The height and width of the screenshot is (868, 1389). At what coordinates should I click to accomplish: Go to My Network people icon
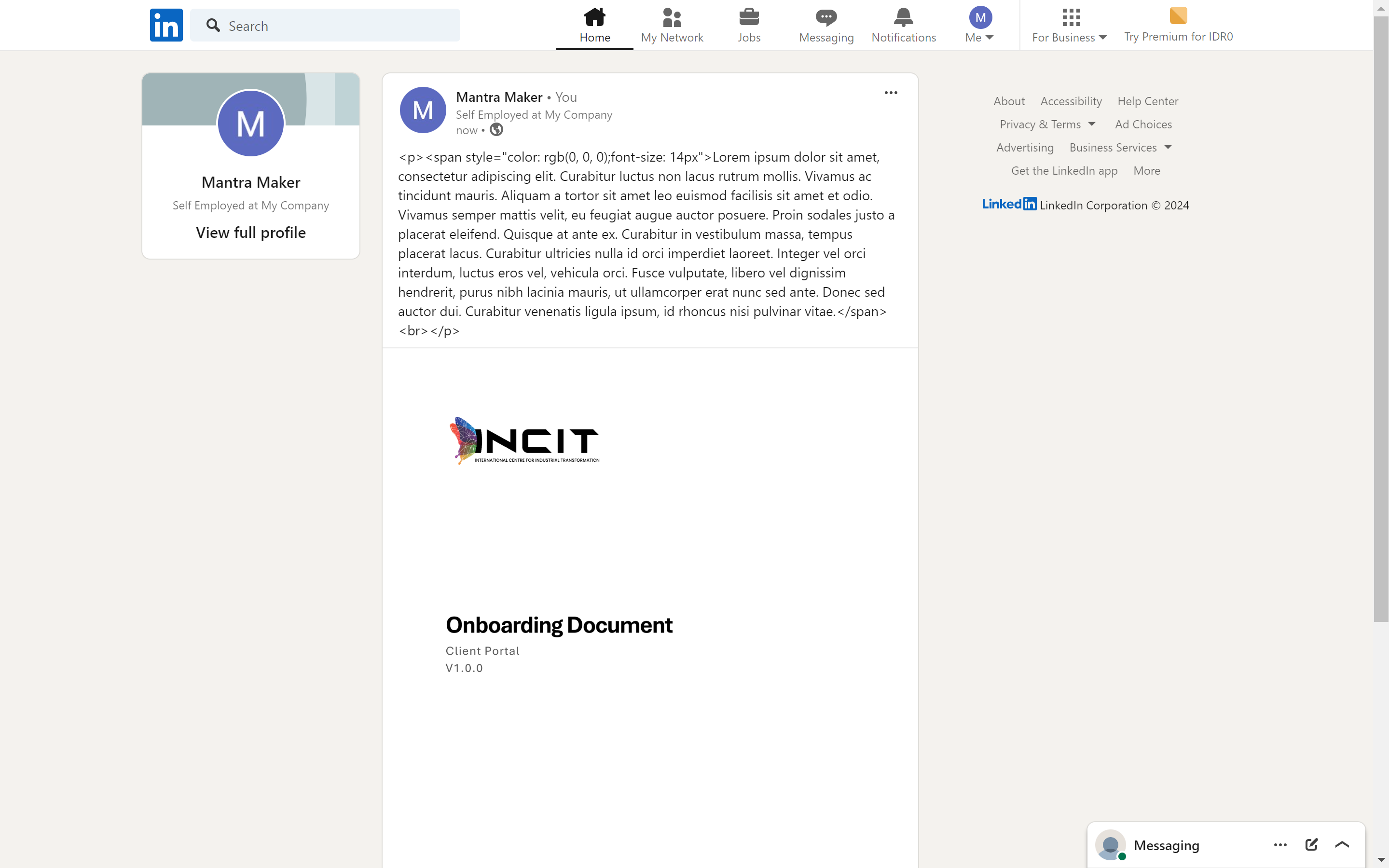(672, 17)
